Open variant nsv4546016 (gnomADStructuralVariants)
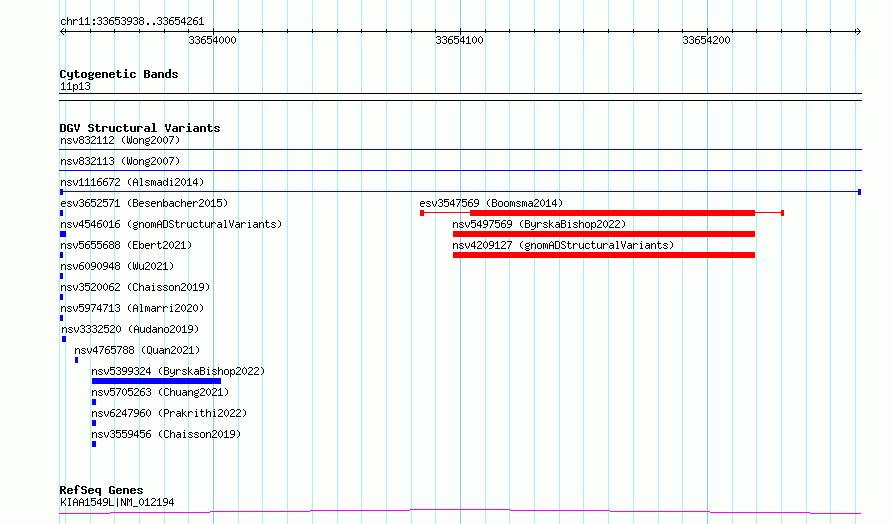The height and width of the screenshot is (524, 890). tap(171, 224)
